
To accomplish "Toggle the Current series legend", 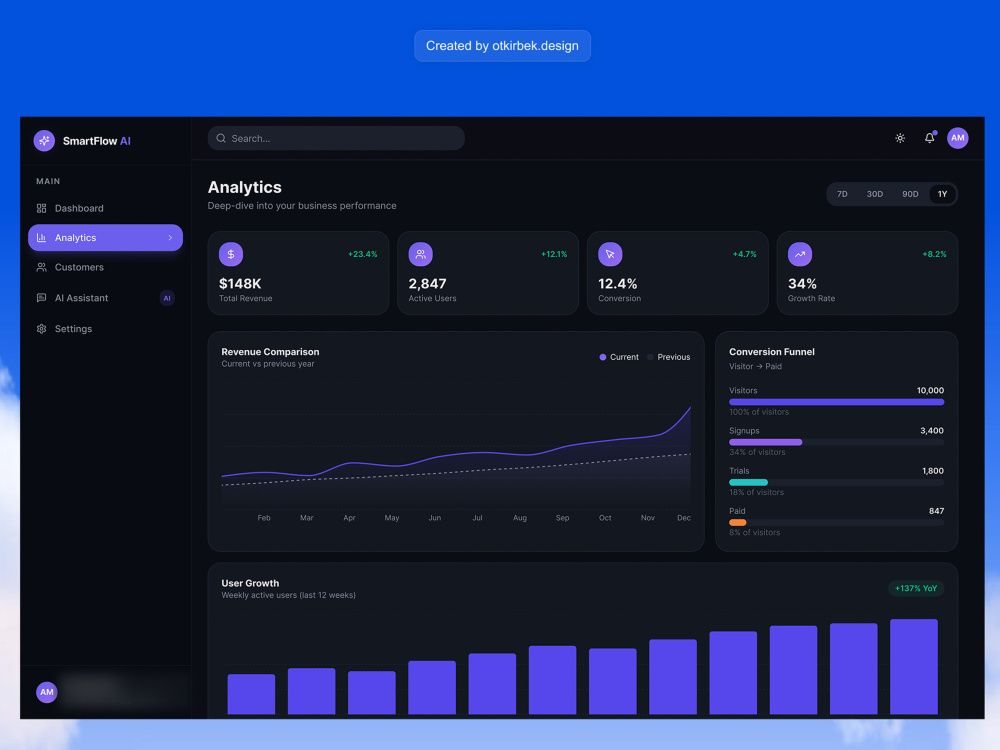I will [619, 357].
